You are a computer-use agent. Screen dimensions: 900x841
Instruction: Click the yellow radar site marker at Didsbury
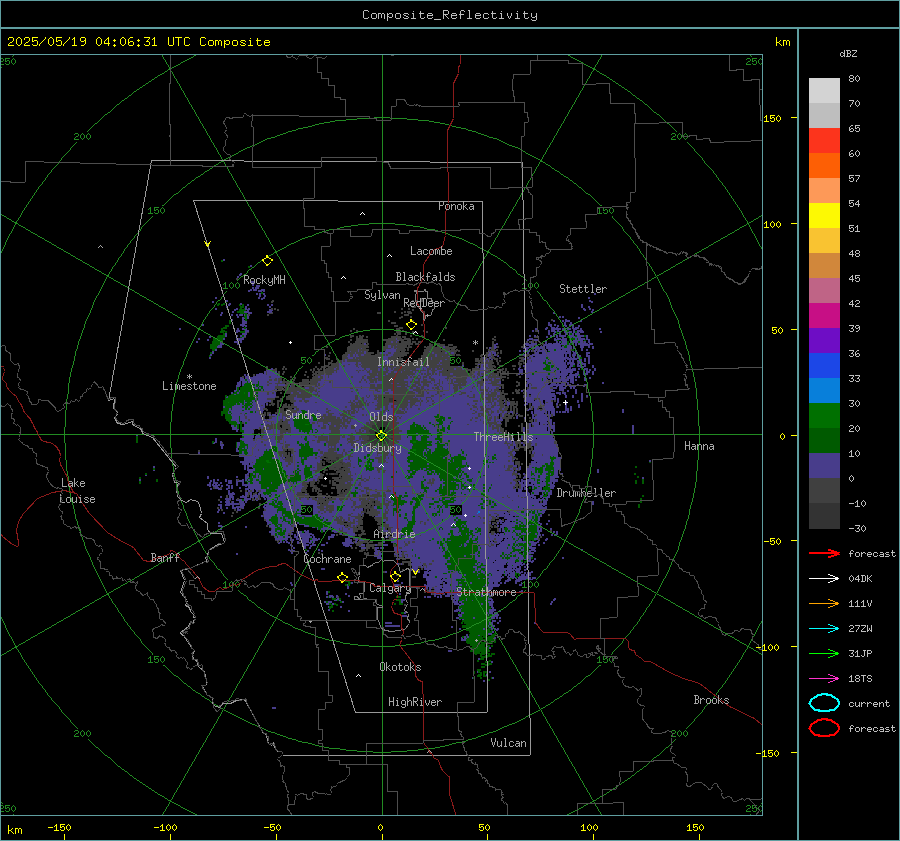click(x=381, y=436)
